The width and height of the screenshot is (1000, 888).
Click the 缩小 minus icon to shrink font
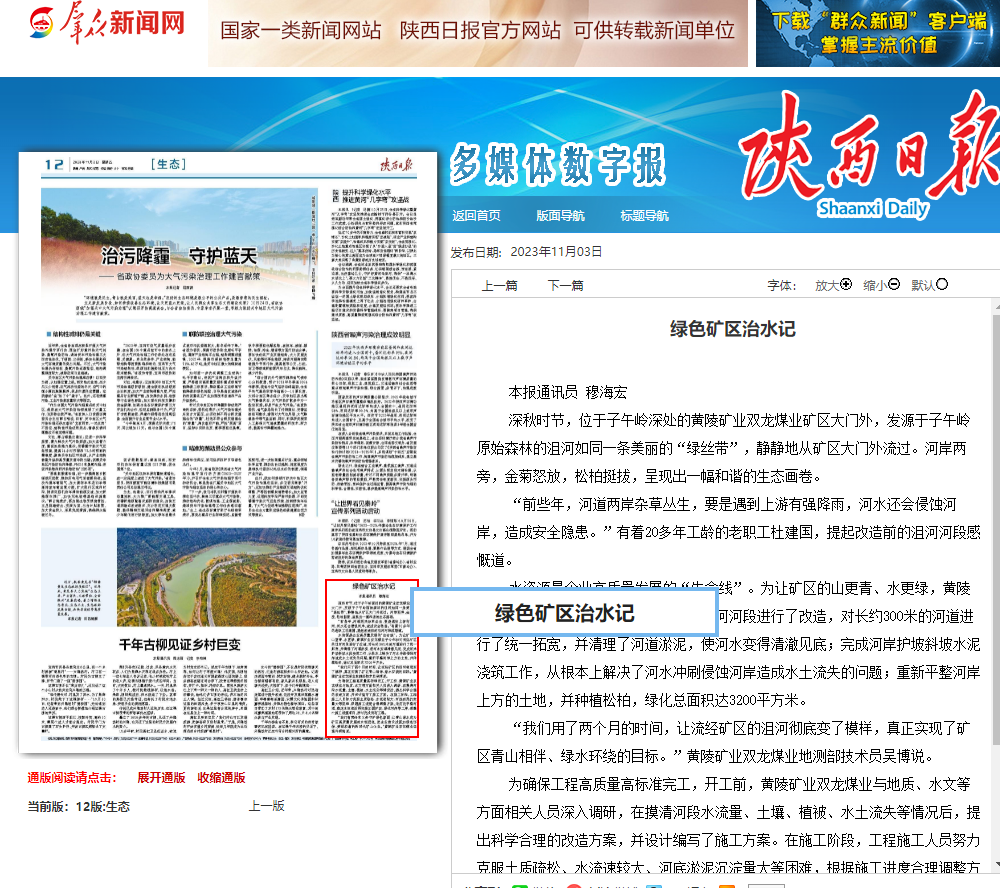[x=894, y=285]
